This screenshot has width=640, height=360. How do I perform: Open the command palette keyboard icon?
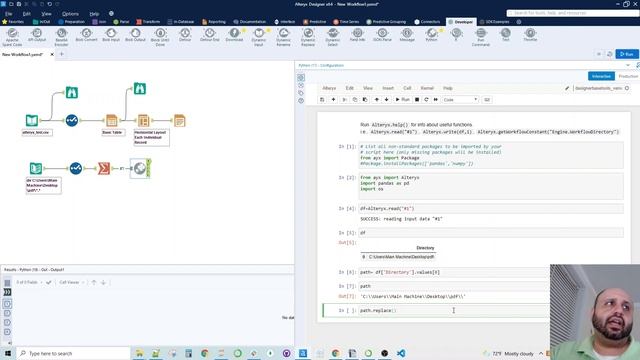click(x=487, y=100)
